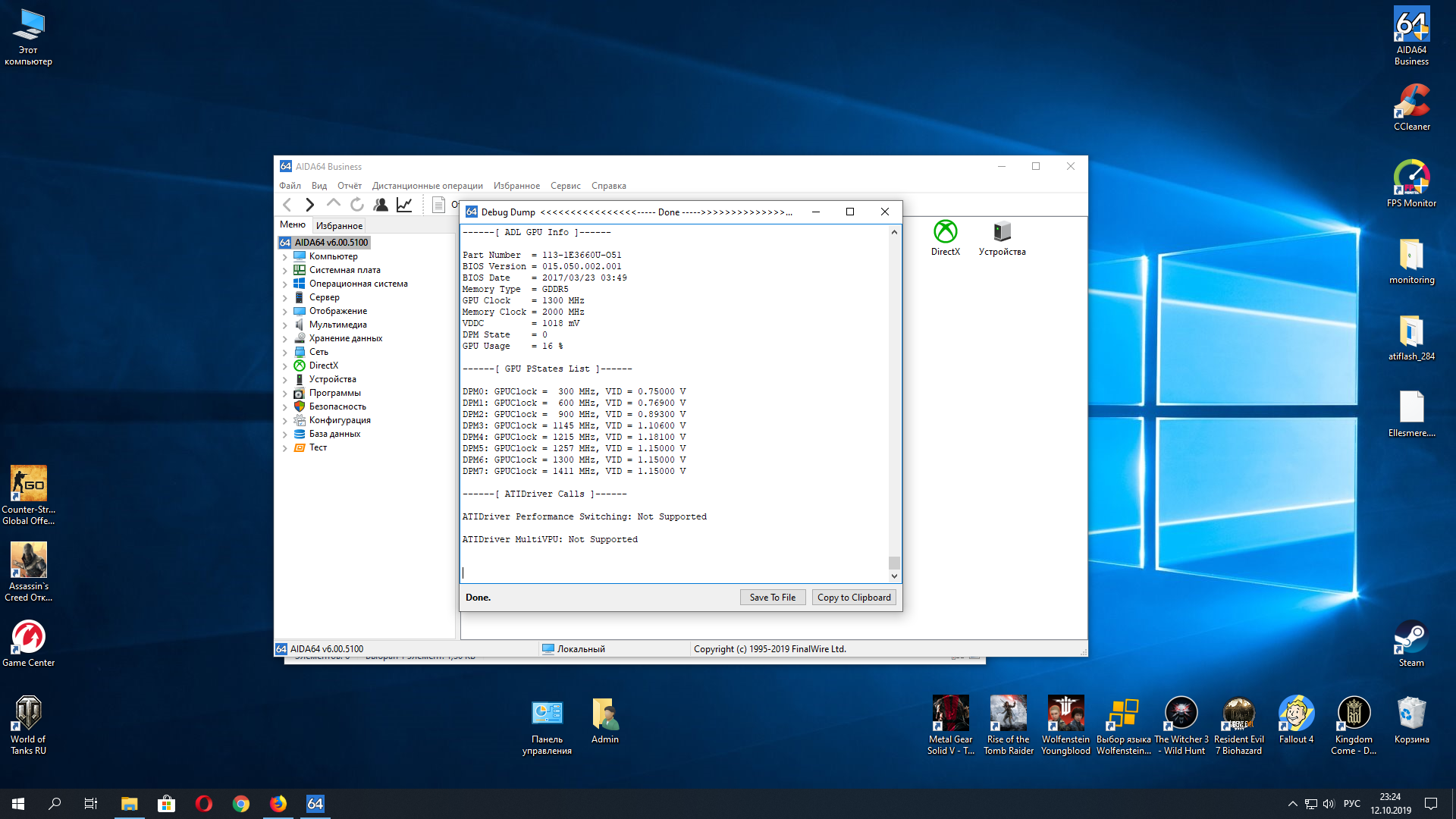Open the Сервис menu

565,186
